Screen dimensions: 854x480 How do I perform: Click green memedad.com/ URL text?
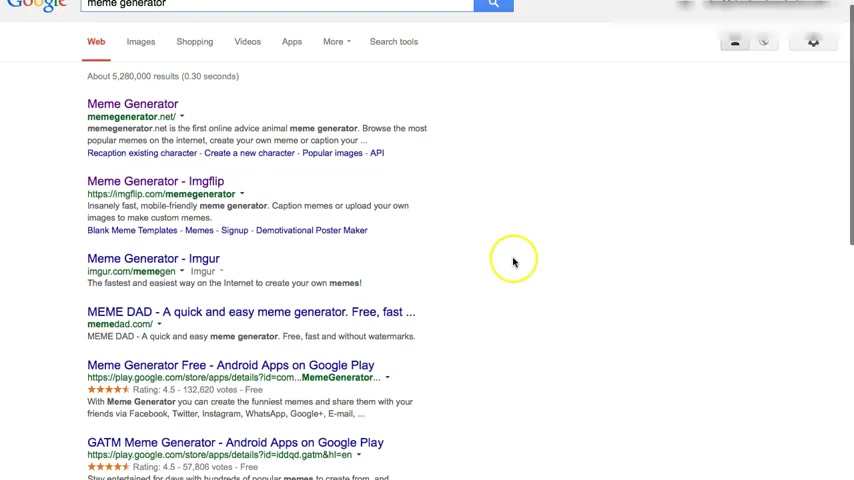(x=120, y=324)
